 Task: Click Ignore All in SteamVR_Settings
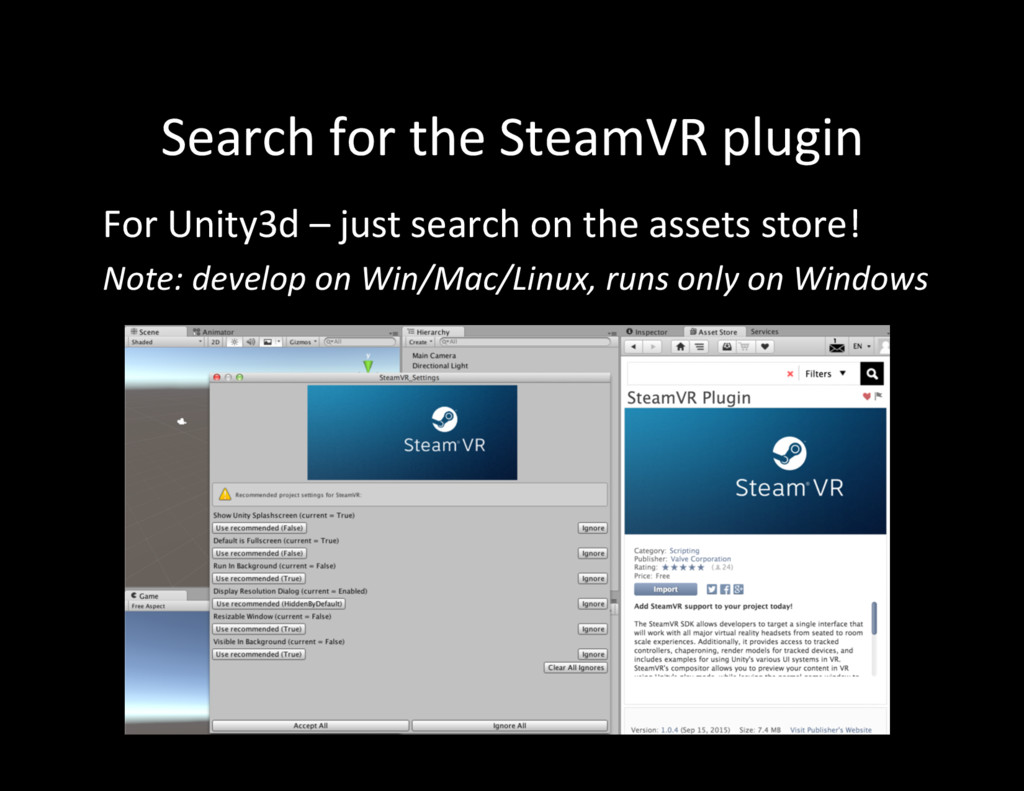click(x=509, y=726)
